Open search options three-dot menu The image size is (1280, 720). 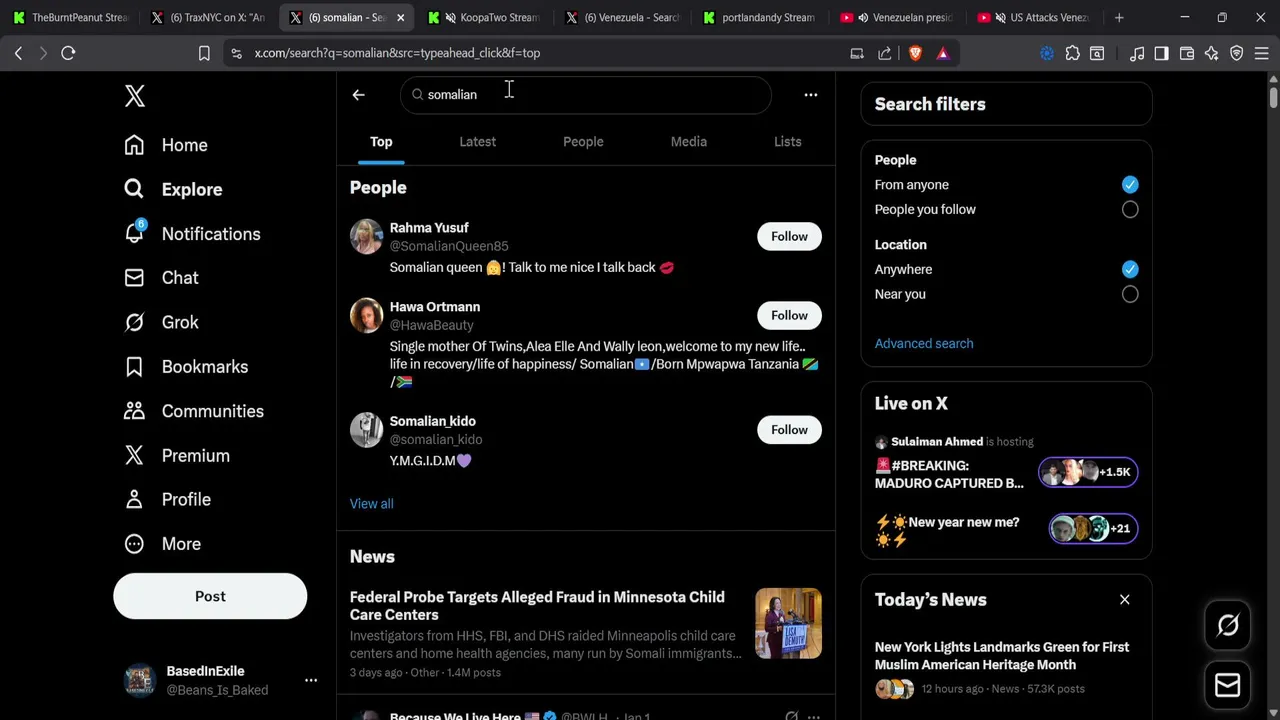point(811,95)
